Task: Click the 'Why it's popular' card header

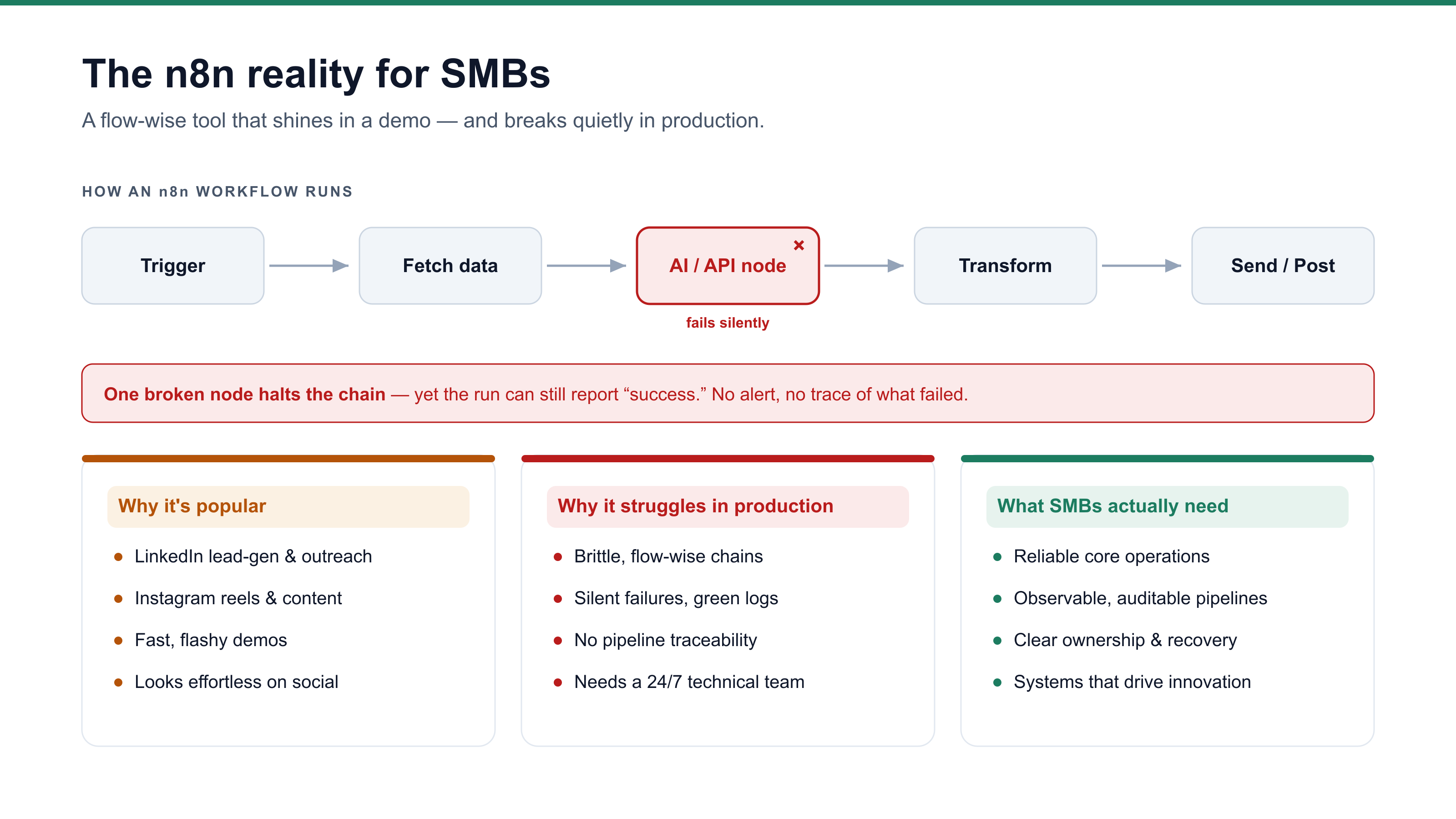Action: pyautogui.click(x=288, y=506)
